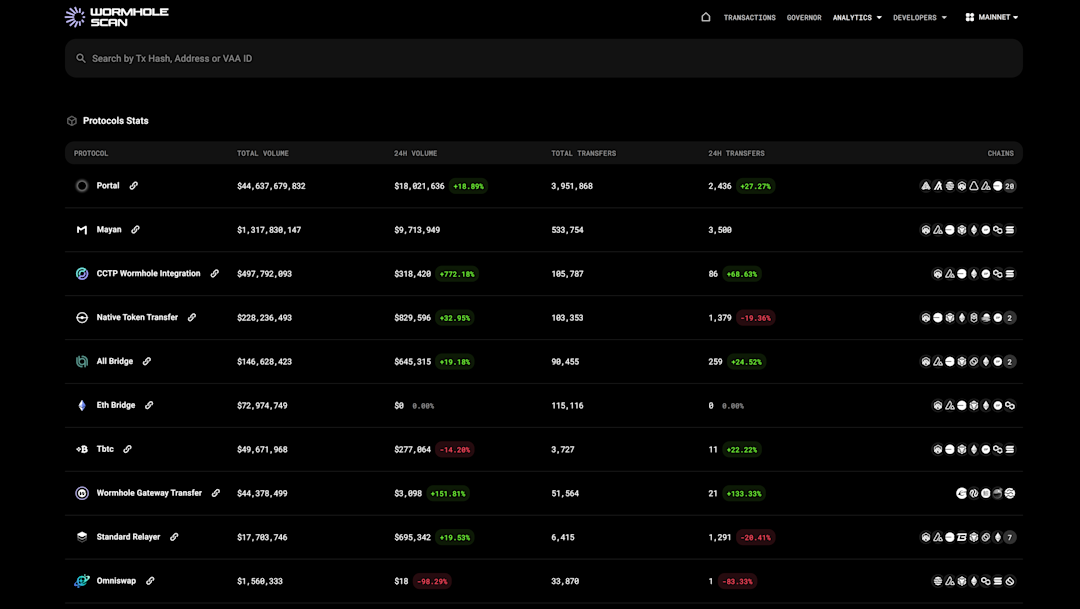
Task: Click Mayan total volume $1,317,830,147
Action: coord(269,230)
